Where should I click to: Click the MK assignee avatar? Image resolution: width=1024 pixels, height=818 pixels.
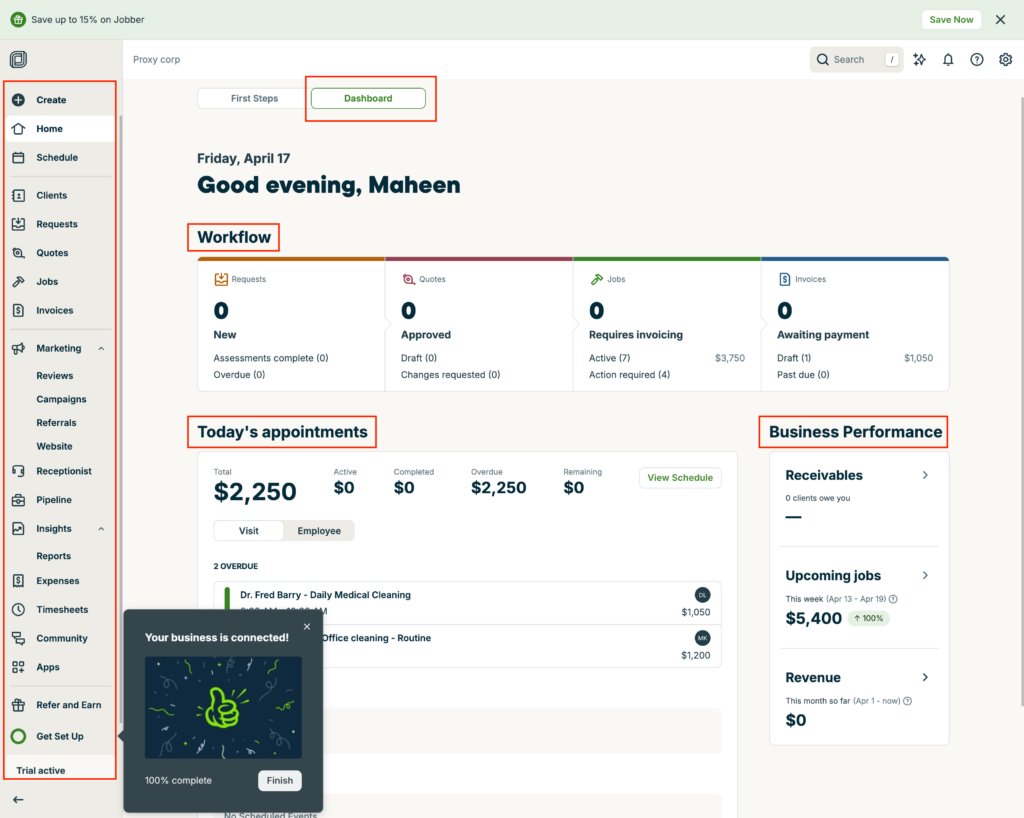pos(703,638)
